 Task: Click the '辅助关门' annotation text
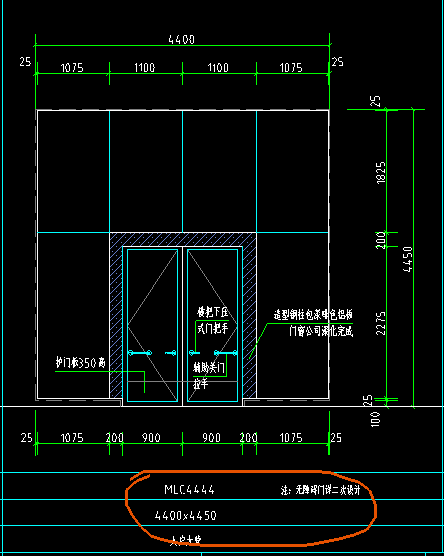coord(209,367)
